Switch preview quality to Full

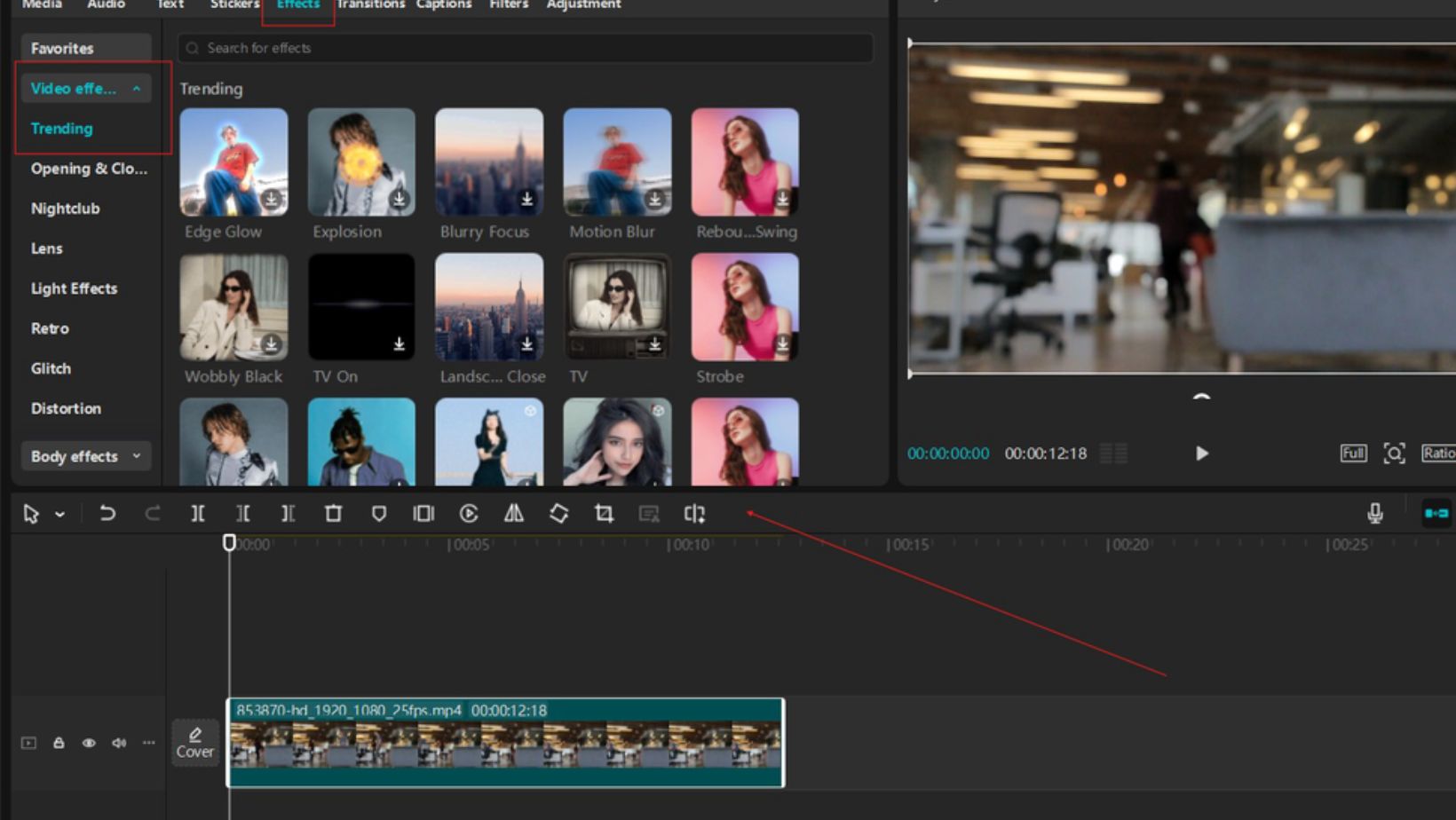tap(1353, 453)
